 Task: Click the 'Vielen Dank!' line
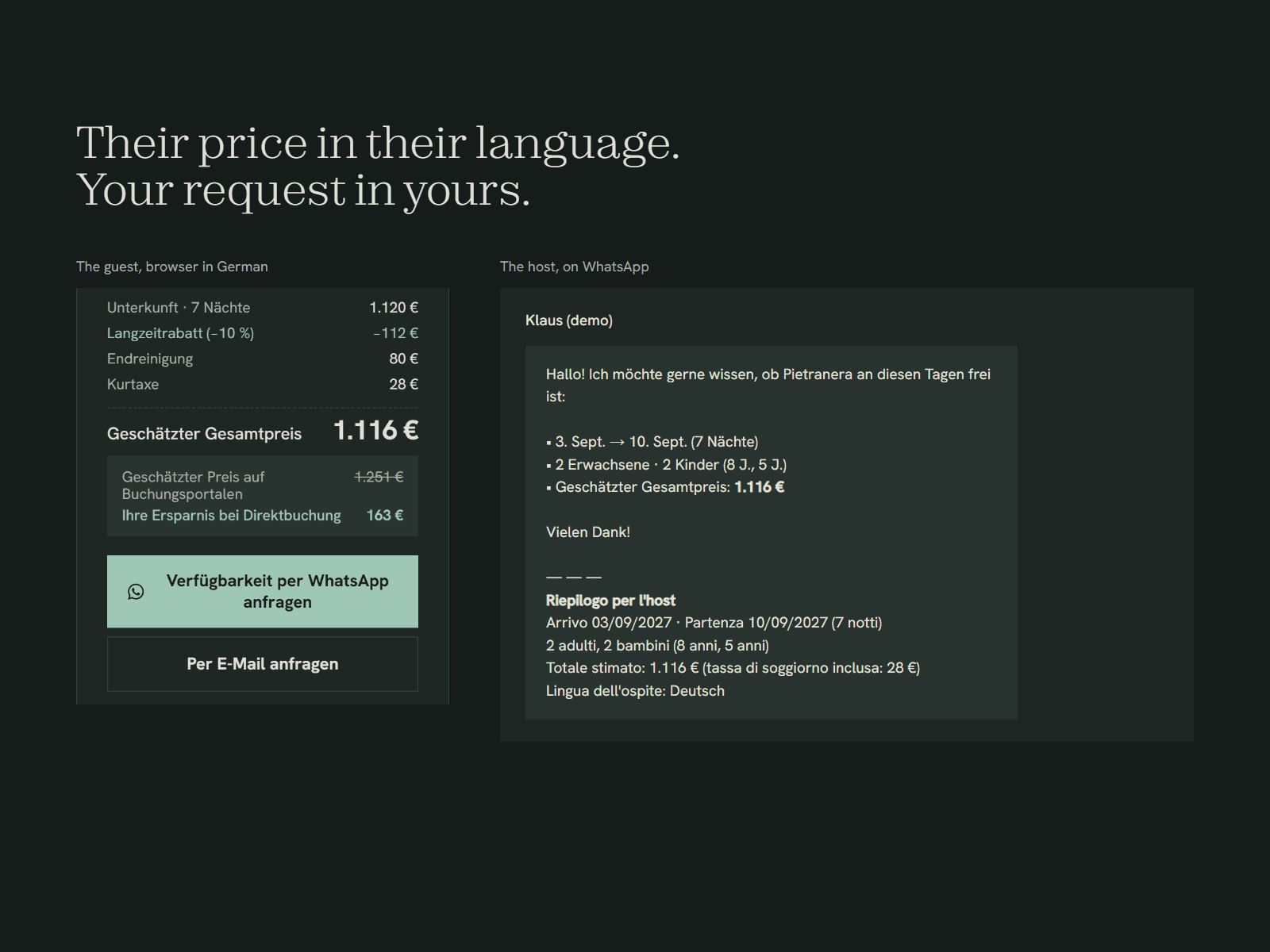[x=588, y=532]
